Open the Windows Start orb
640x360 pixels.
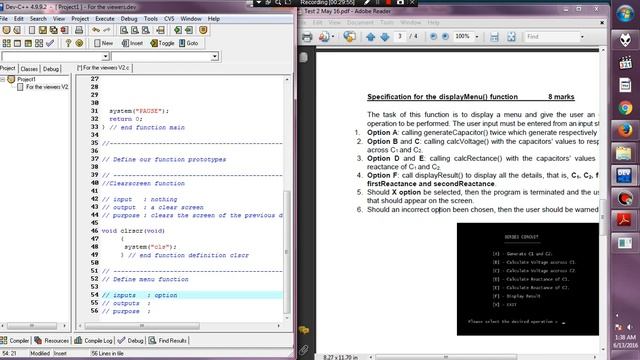tap(625, 14)
